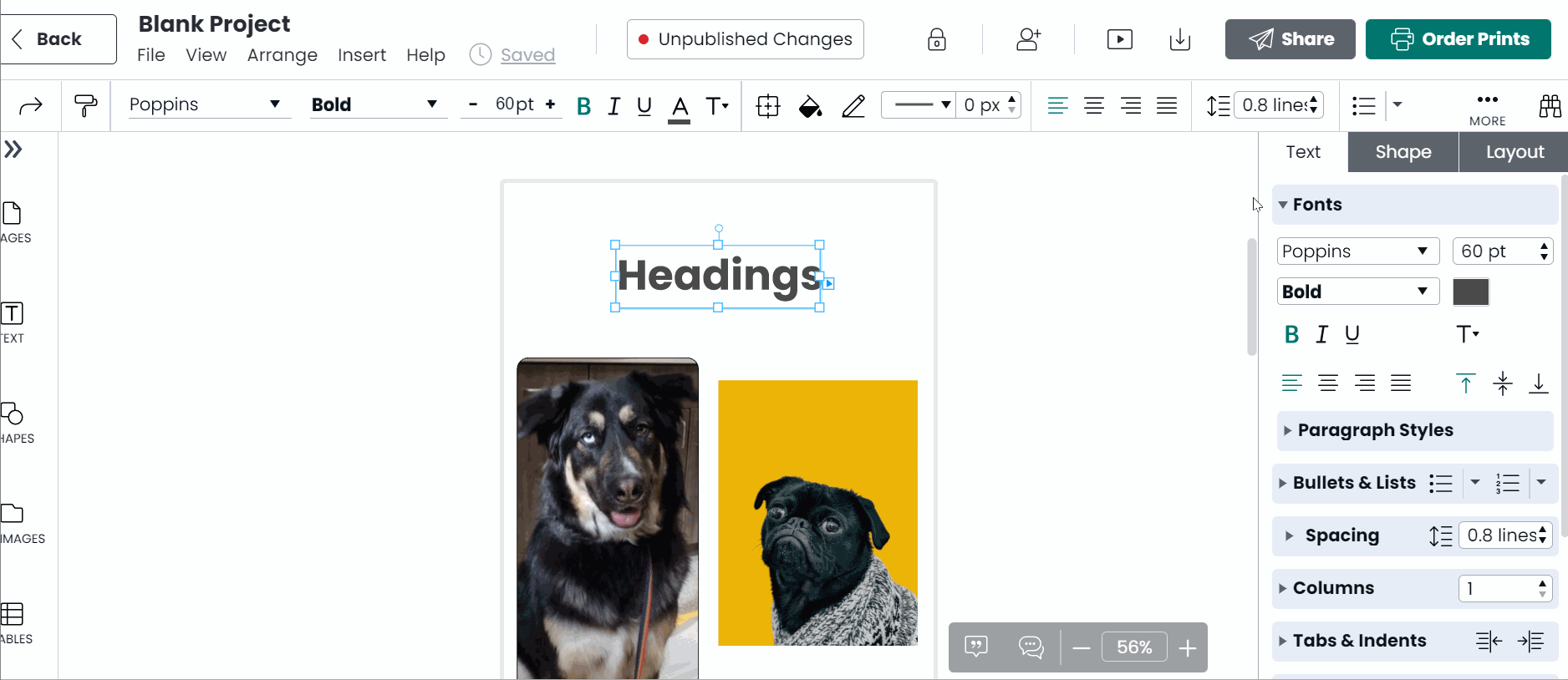The width and height of the screenshot is (1568, 680).
Task: Switch to the Shape tab
Action: click(x=1403, y=152)
